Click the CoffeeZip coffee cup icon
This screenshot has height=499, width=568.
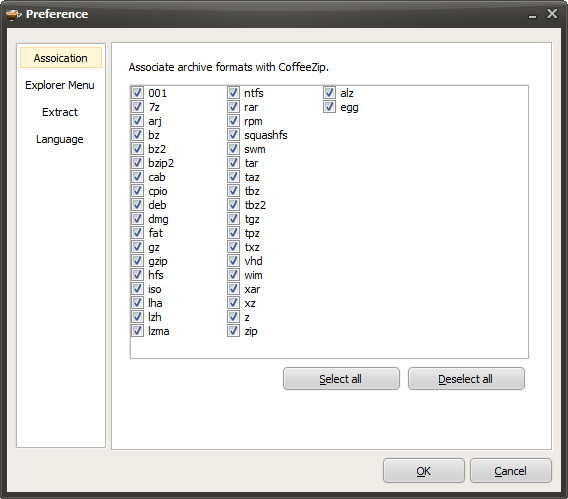pyautogui.click(x=13, y=14)
